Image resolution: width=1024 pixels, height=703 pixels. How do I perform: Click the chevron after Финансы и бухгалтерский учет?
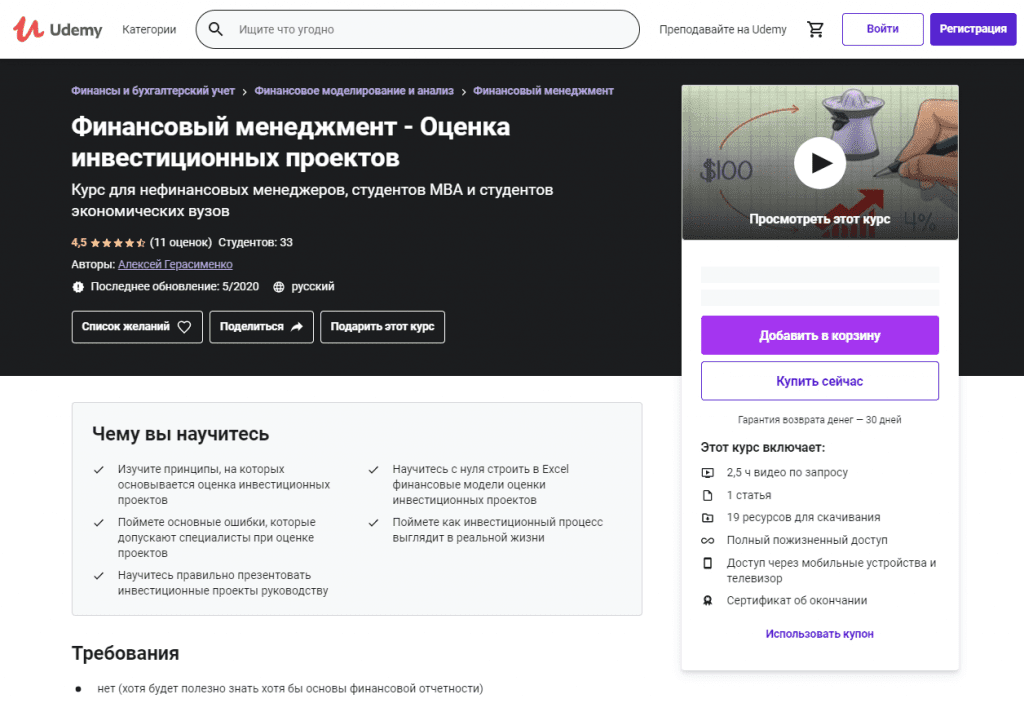point(244,92)
